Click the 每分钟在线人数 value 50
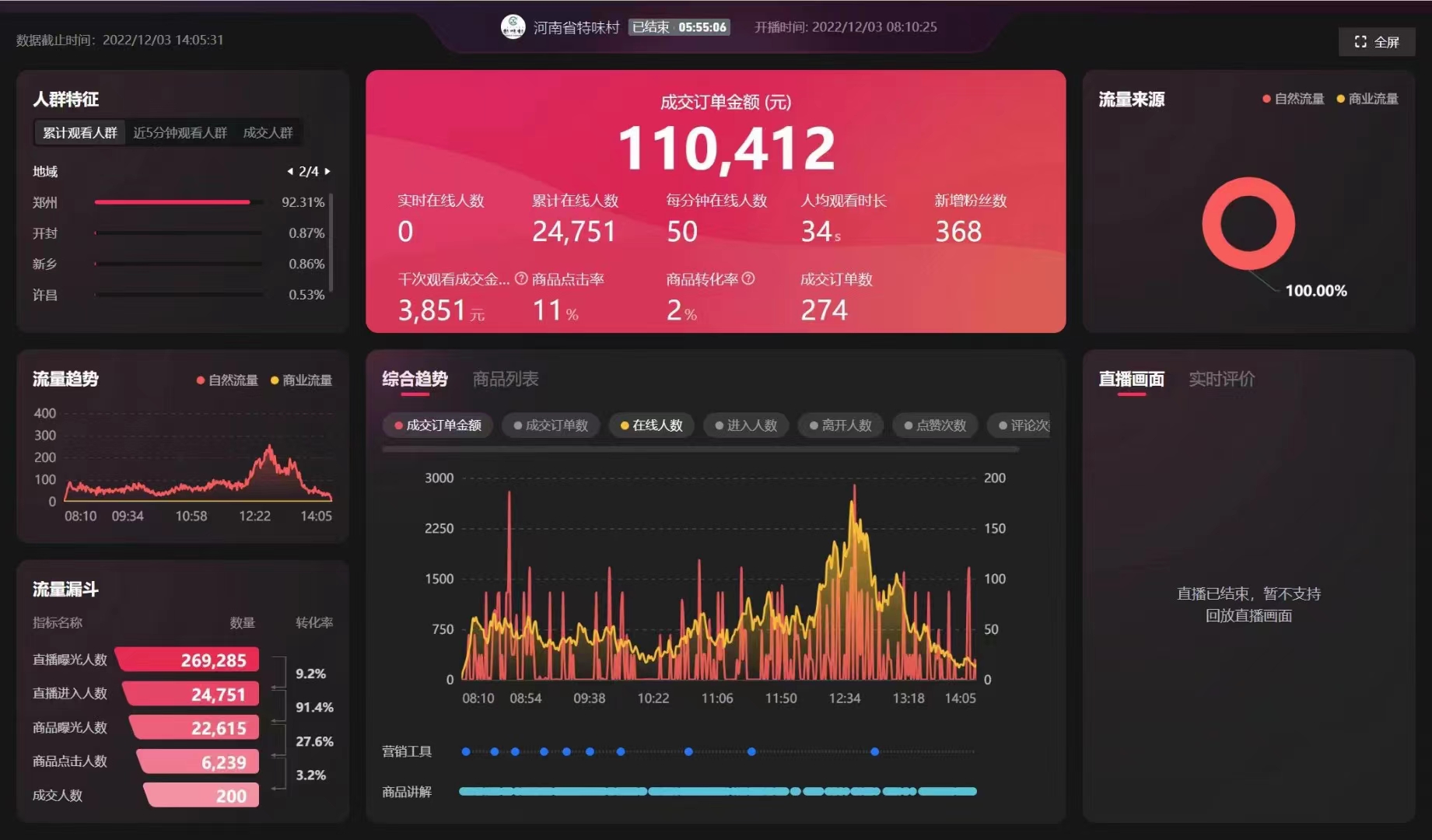Viewport: 1432px width, 840px height. click(x=682, y=232)
